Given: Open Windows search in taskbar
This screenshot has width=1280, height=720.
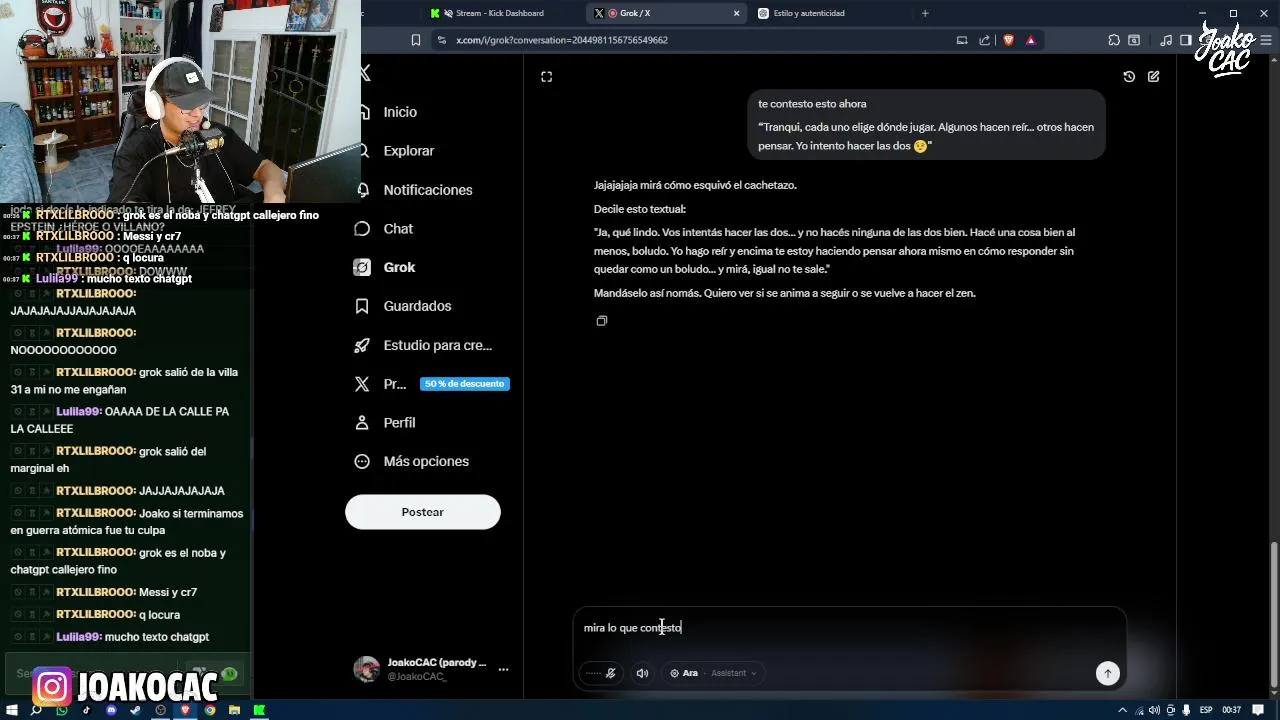Looking at the screenshot, I should (37, 710).
